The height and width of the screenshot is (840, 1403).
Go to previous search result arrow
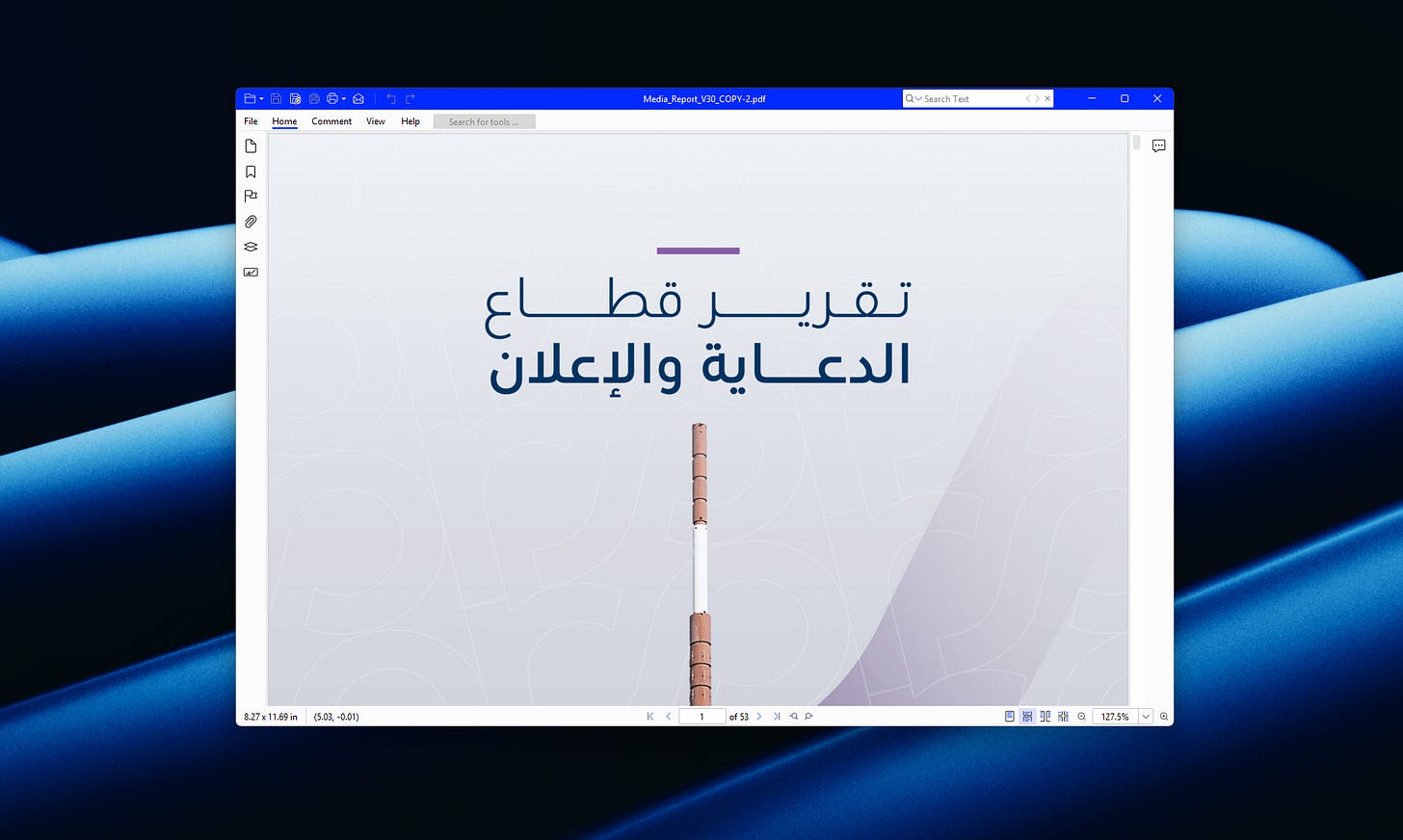click(x=1028, y=98)
